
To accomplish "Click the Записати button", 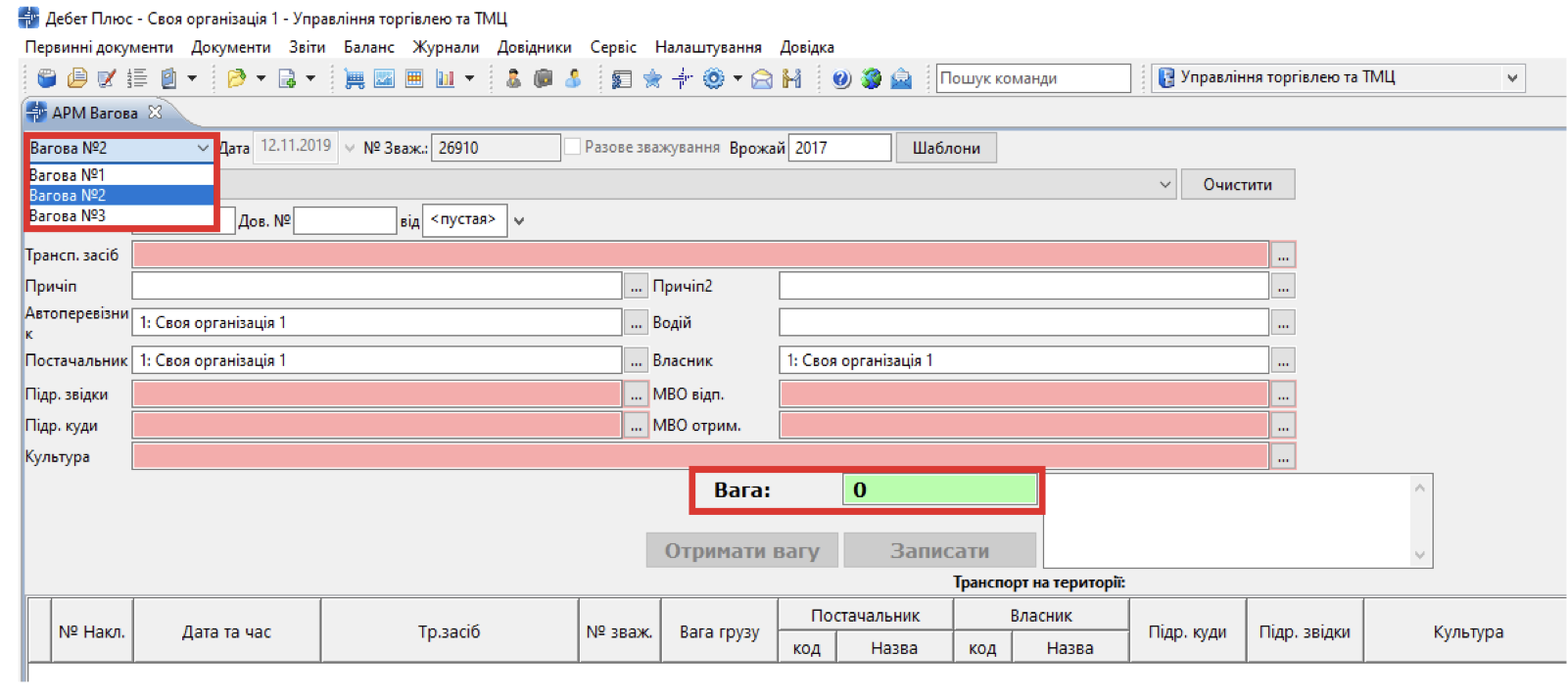I will [x=939, y=551].
